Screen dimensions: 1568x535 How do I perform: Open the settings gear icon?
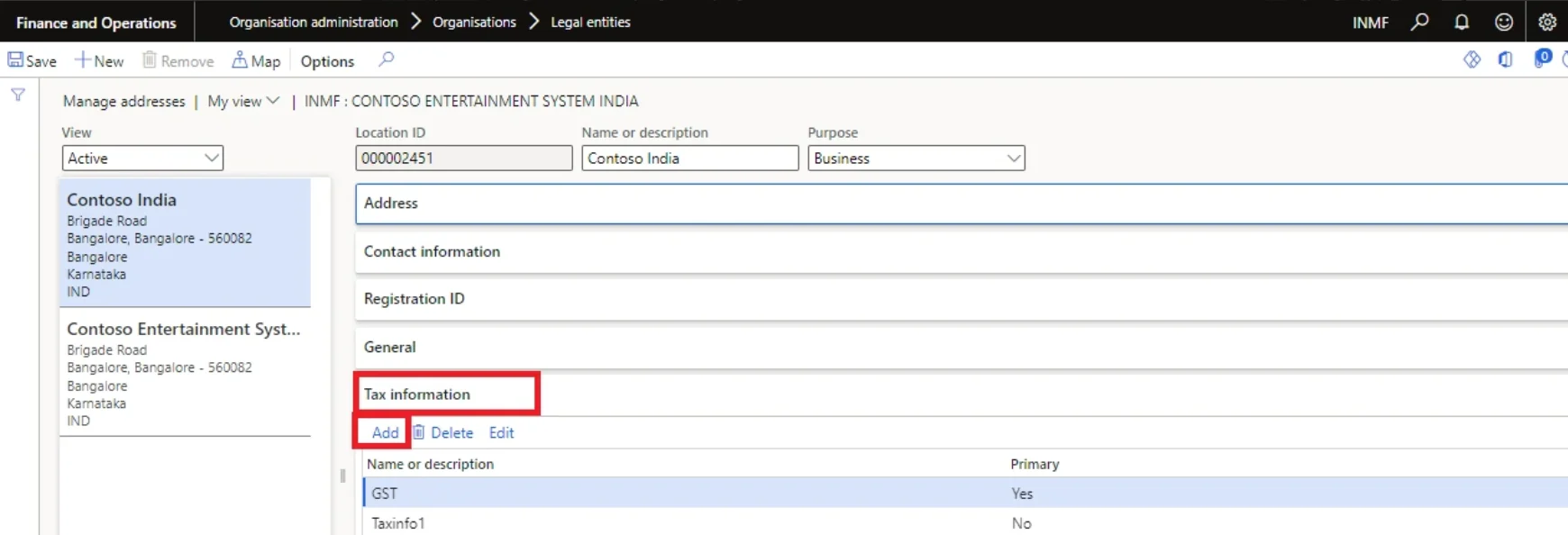click(1547, 22)
